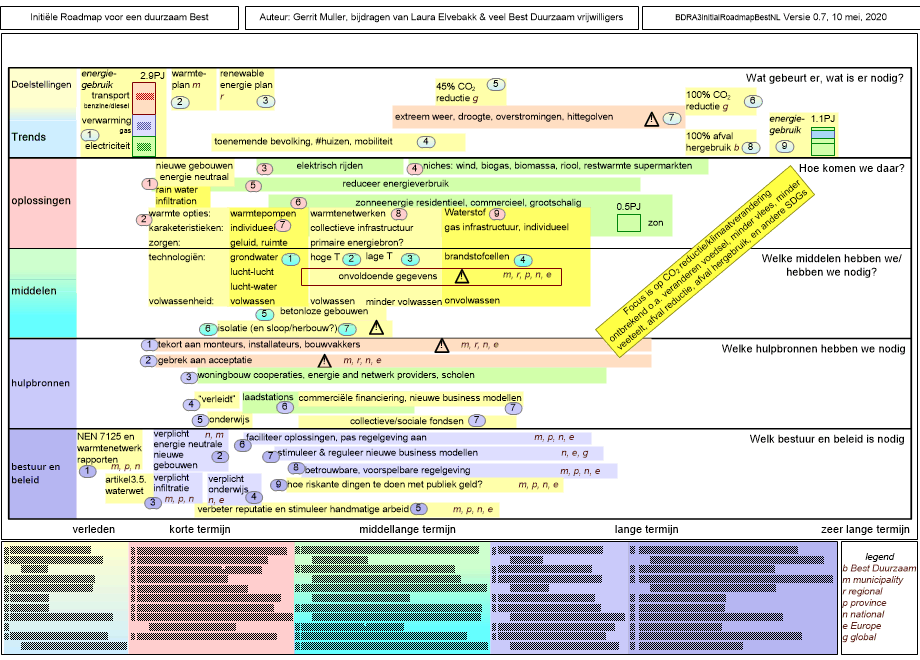Select pink circle 5 before reduceer energieverbruik
920x660 pixels.
click(x=253, y=186)
